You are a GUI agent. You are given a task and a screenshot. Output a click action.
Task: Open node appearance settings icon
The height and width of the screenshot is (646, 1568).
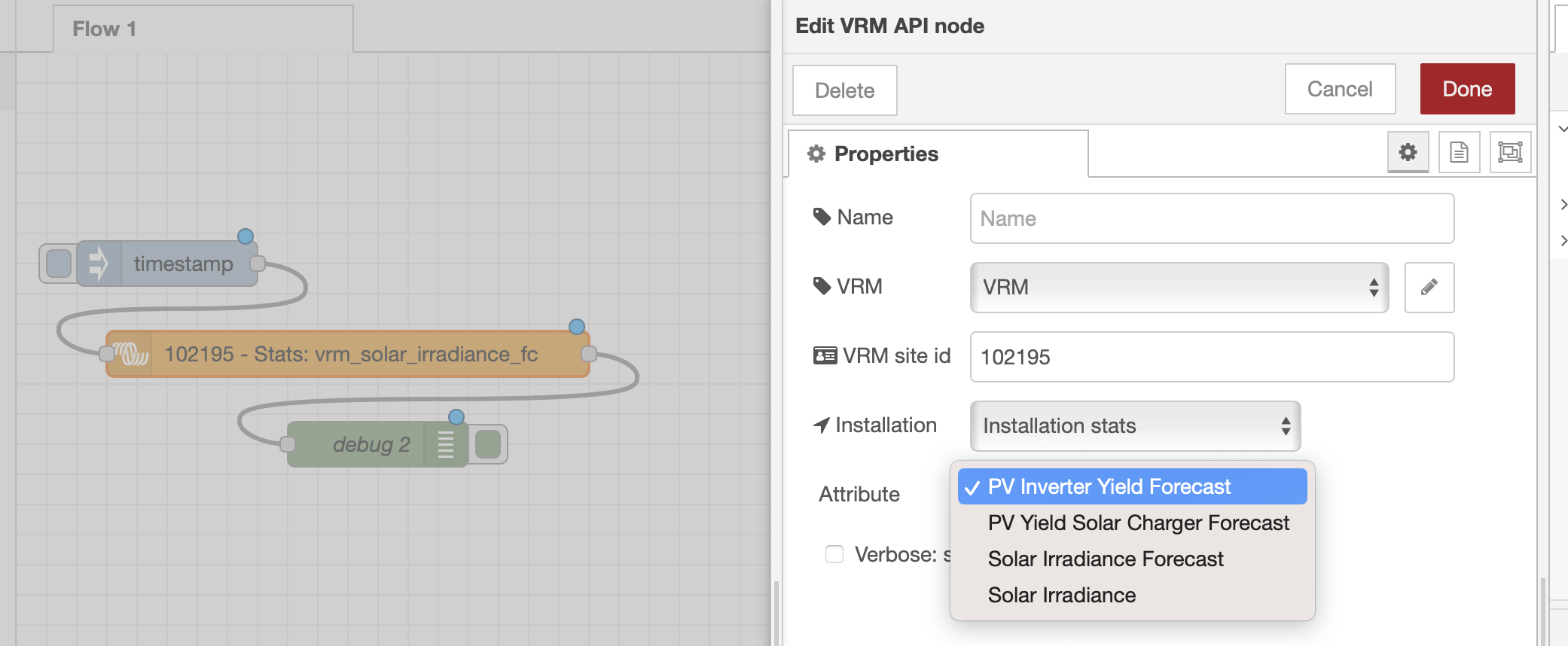pyautogui.click(x=1510, y=152)
